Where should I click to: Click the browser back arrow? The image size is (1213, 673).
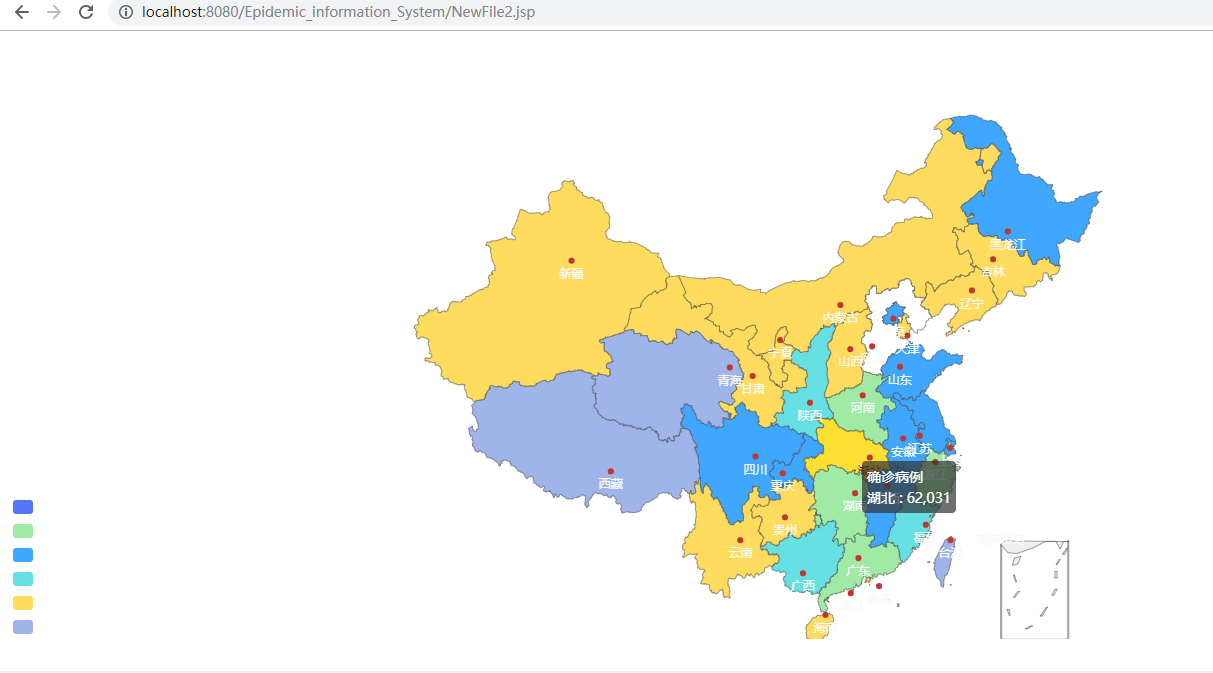tap(21, 12)
